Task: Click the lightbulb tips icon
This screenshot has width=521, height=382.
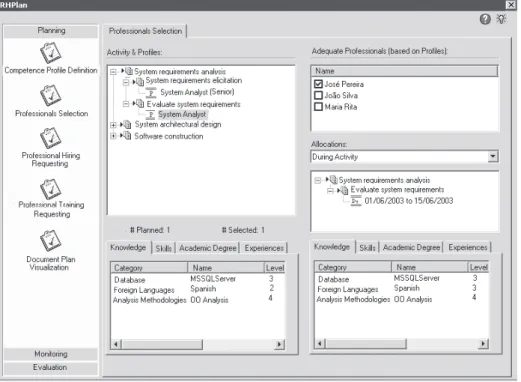Action: point(501,19)
